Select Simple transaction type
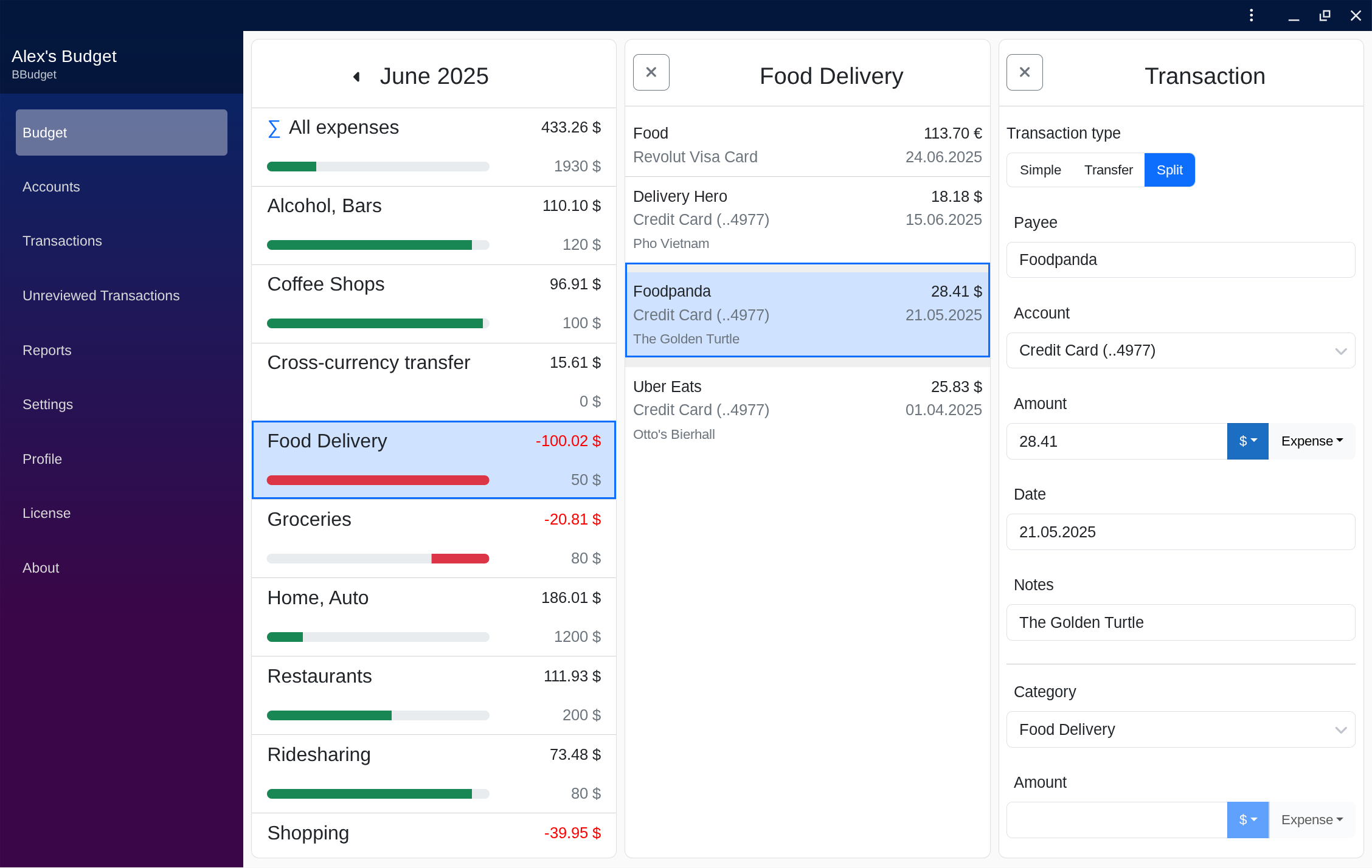Viewport: 1372px width, 868px height. [x=1040, y=170]
